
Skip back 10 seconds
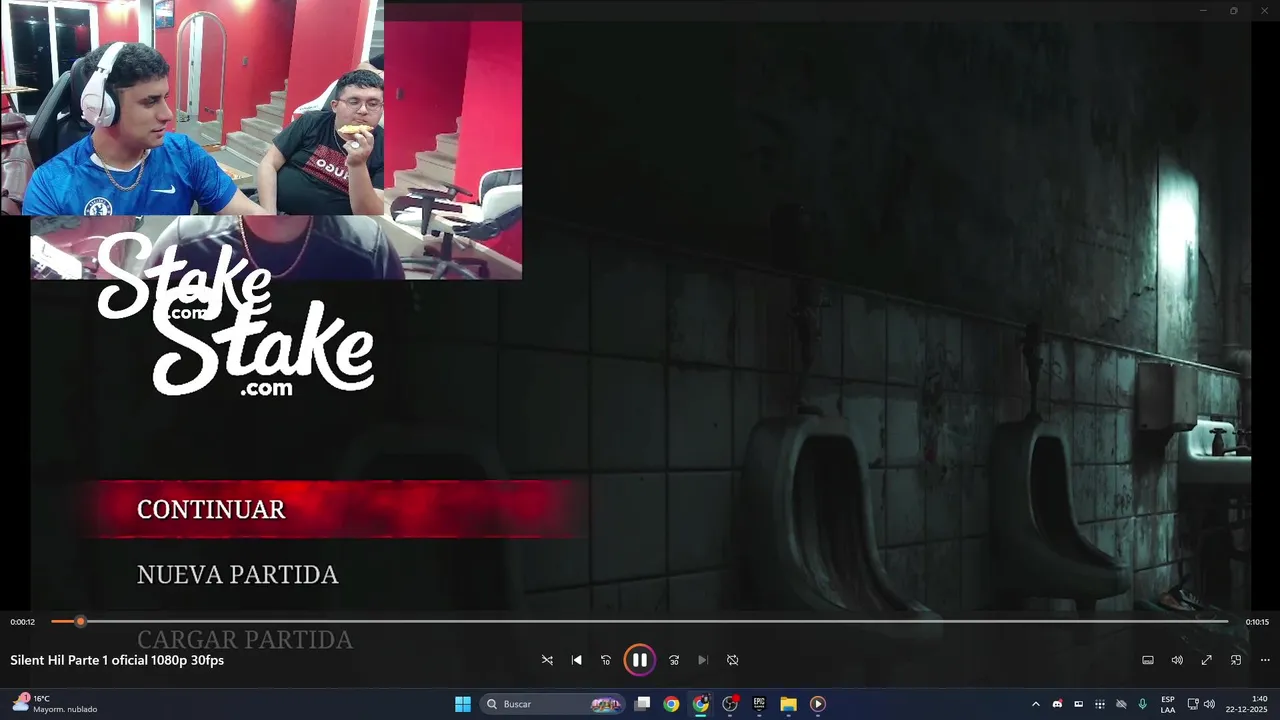click(x=606, y=660)
